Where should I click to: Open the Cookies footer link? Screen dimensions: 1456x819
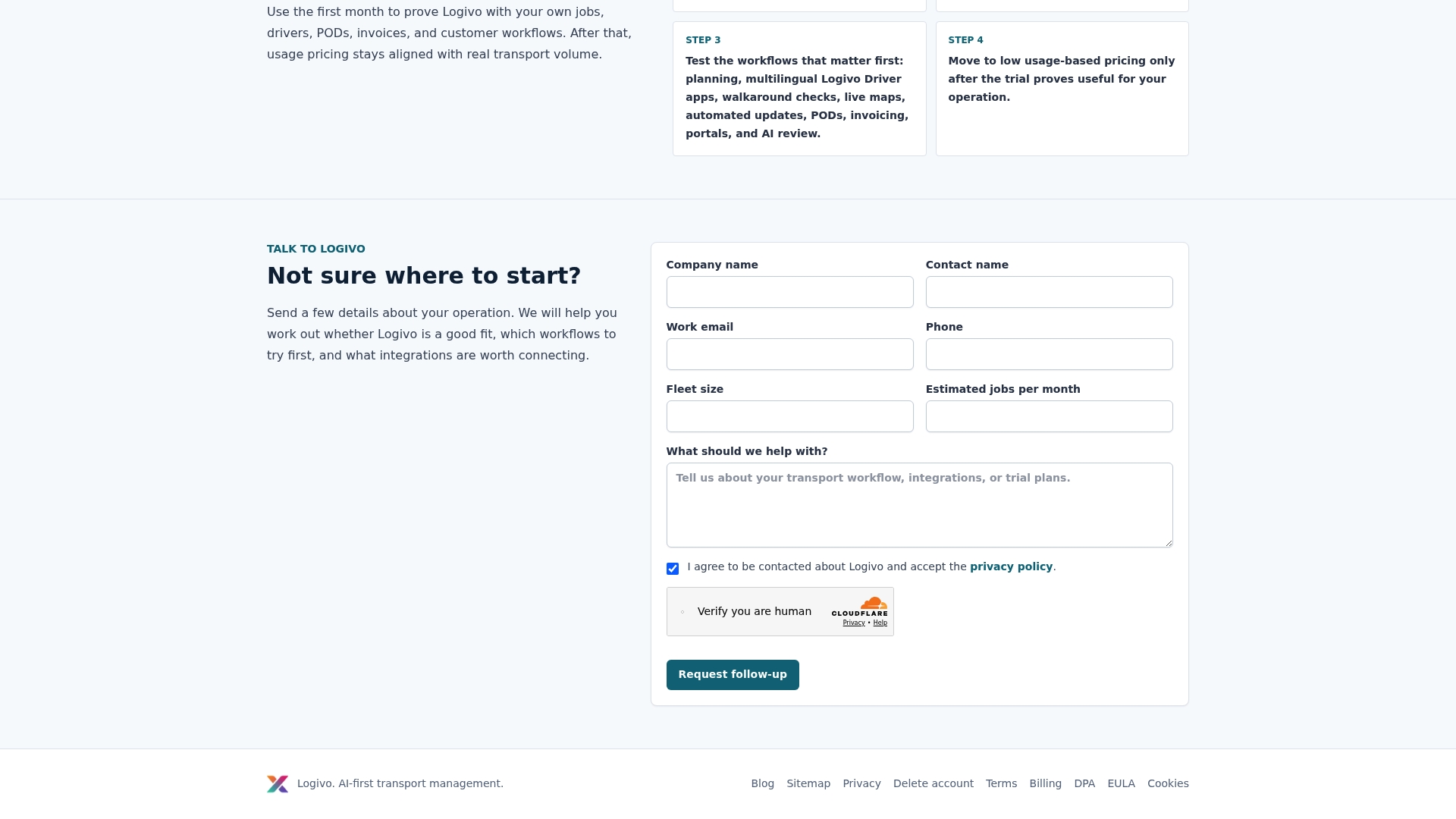[x=1168, y=783]
